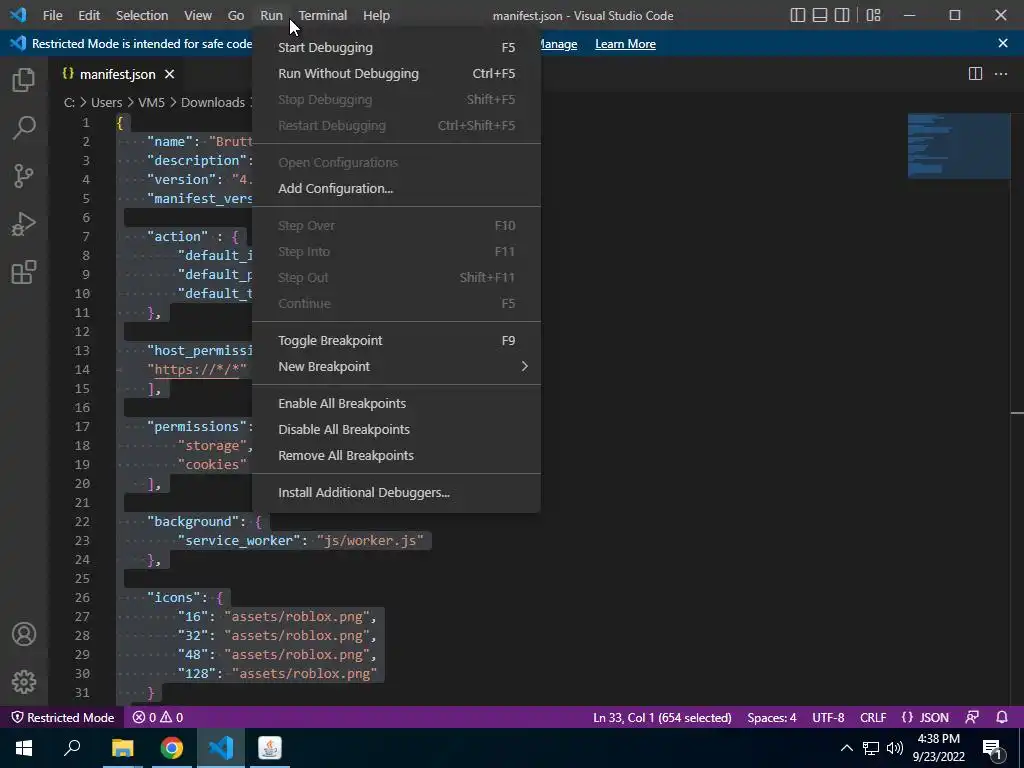Viewport: 1024px width, 768px height.
Task: Toggle Panel layout icon in title bar
Action: click(820, 15)
